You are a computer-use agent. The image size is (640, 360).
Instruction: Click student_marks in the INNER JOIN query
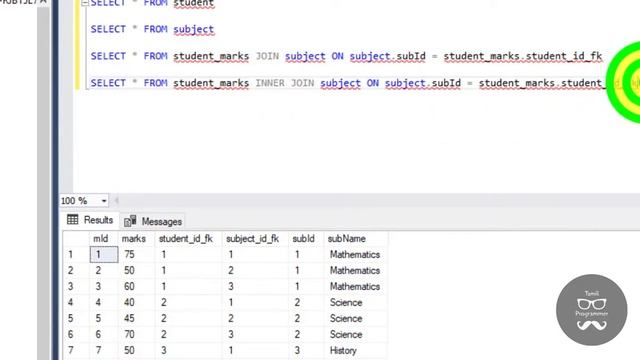[211, 83]
